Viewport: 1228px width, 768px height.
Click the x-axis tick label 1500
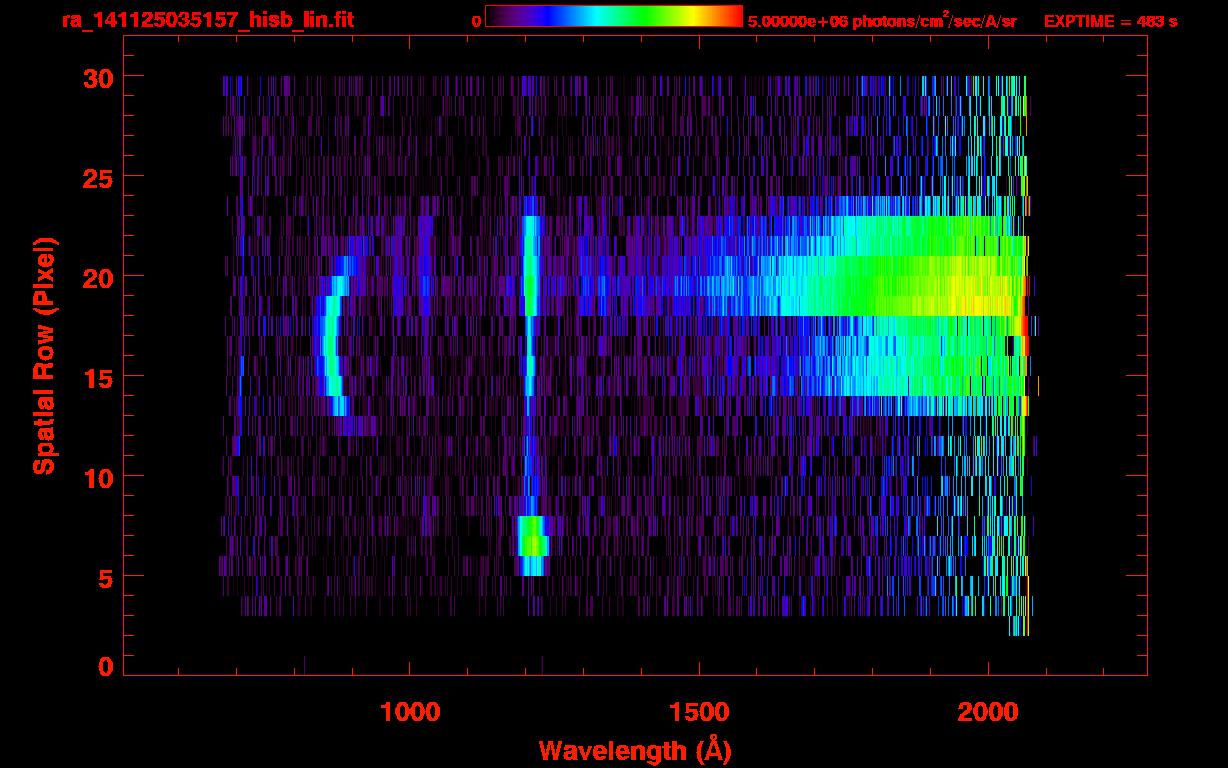pyautogui.click(x=698, y=712)
